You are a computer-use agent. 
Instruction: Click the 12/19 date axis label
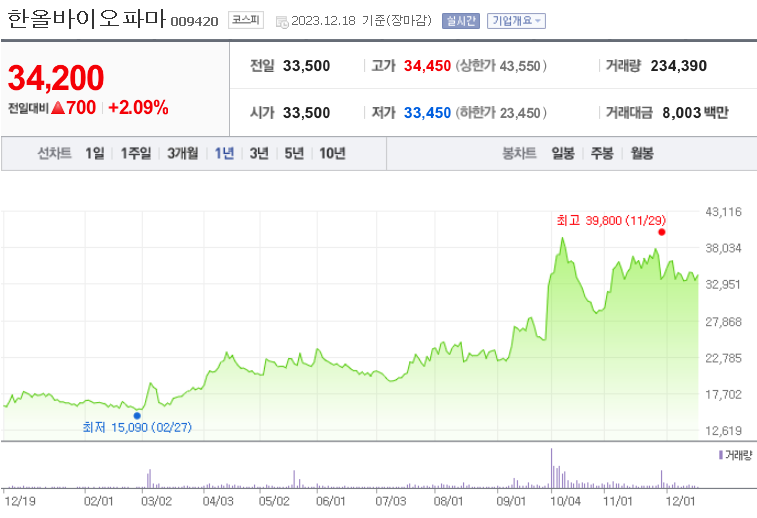click(x=20, y=501)
